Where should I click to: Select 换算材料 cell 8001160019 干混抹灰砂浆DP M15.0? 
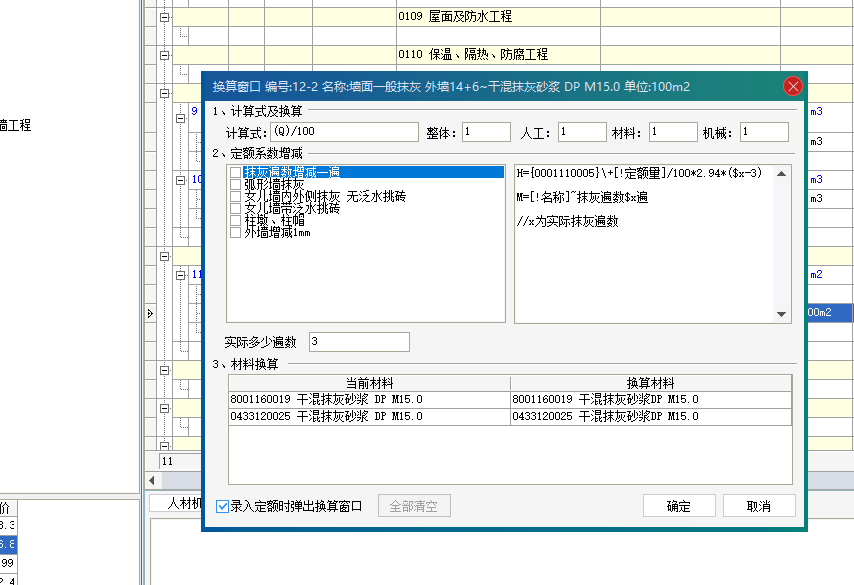pos(651,399)
